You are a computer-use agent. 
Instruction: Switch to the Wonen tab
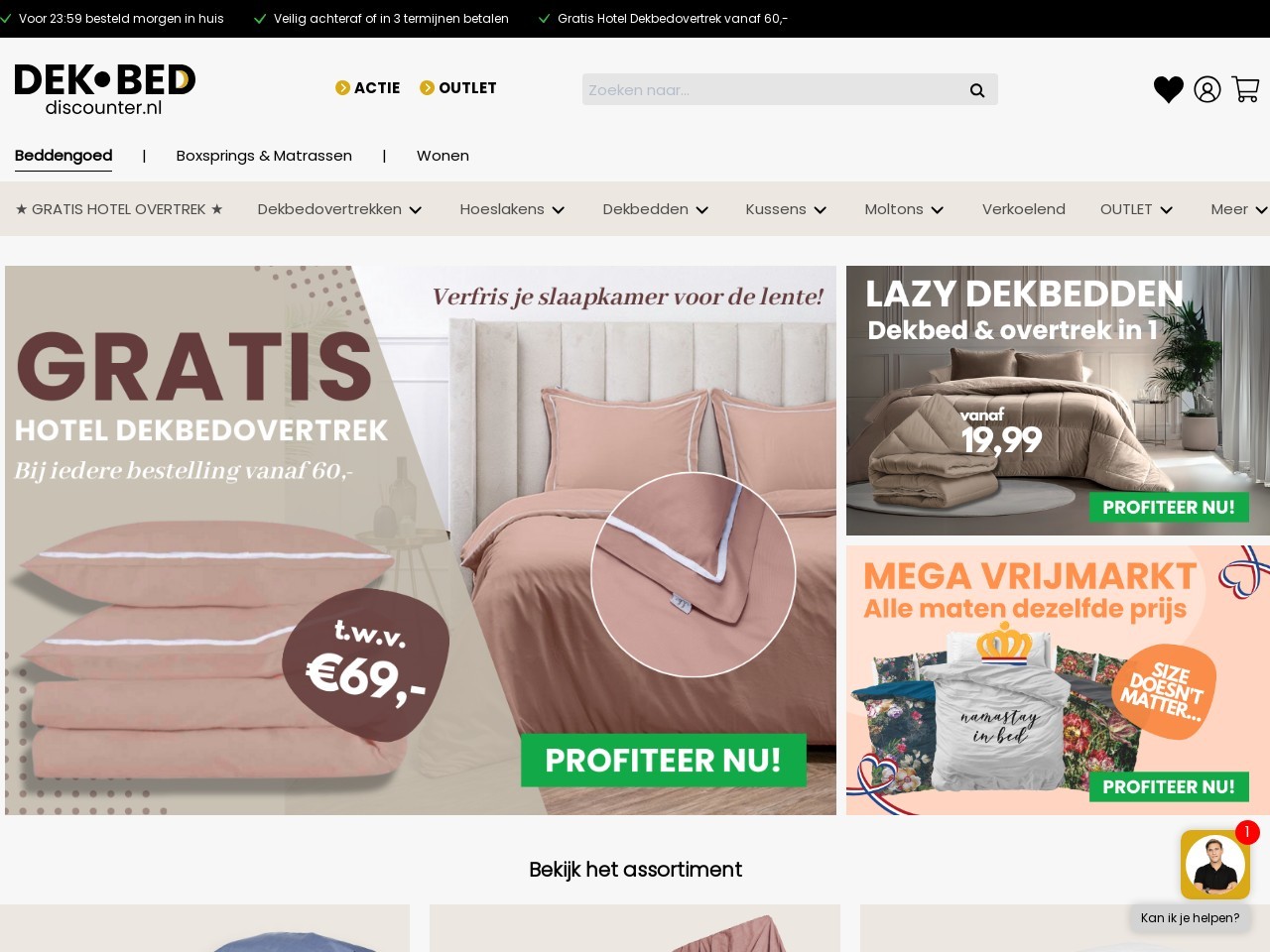[443, 156]
